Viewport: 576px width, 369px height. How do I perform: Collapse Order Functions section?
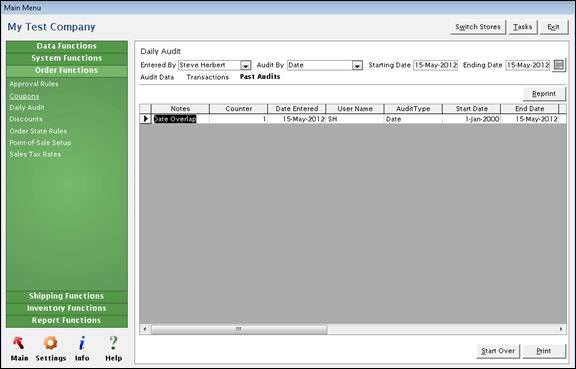(x=67, y=70)
